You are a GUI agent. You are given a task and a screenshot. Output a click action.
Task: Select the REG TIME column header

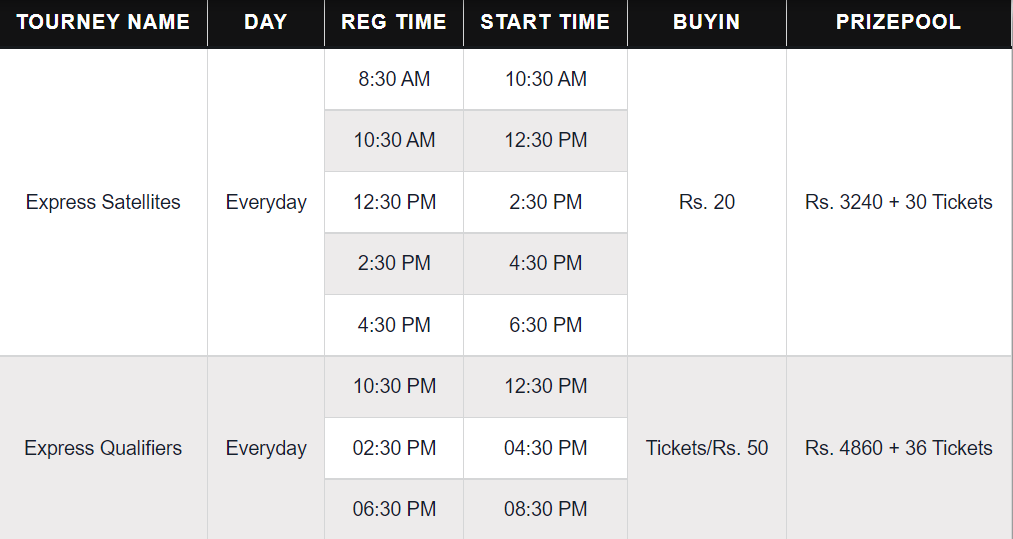click(393, 23)
